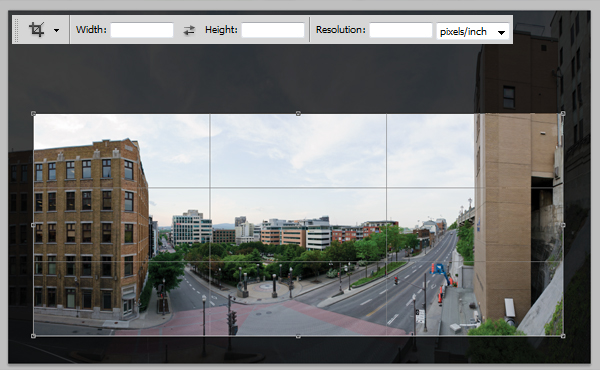Screen dimensions: 600x370
Task: Click the Resolution input field
Action: point(401,30)
